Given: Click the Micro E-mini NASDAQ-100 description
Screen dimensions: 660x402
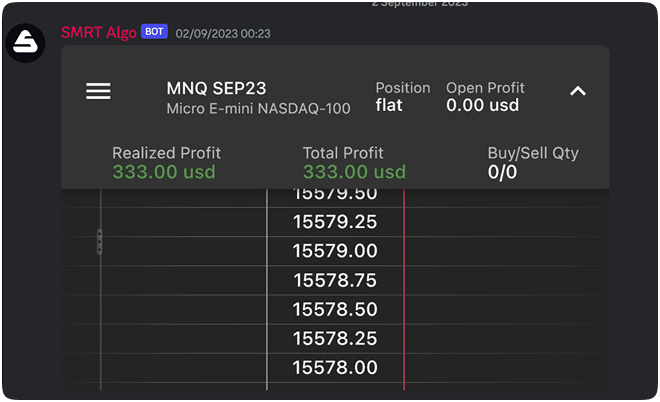Looking at the screenshot, I should [x=258, y=108].
